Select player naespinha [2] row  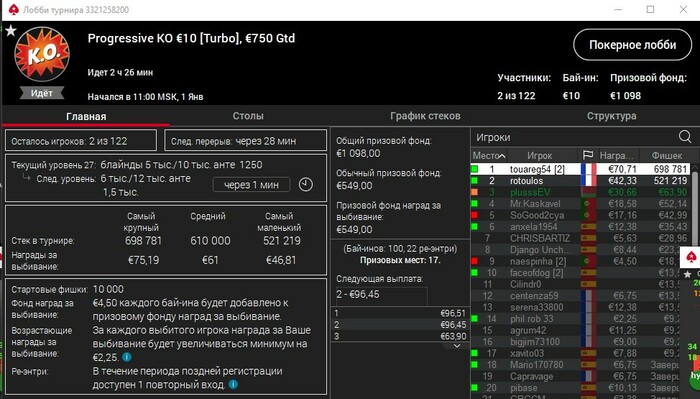pos(576,261)
